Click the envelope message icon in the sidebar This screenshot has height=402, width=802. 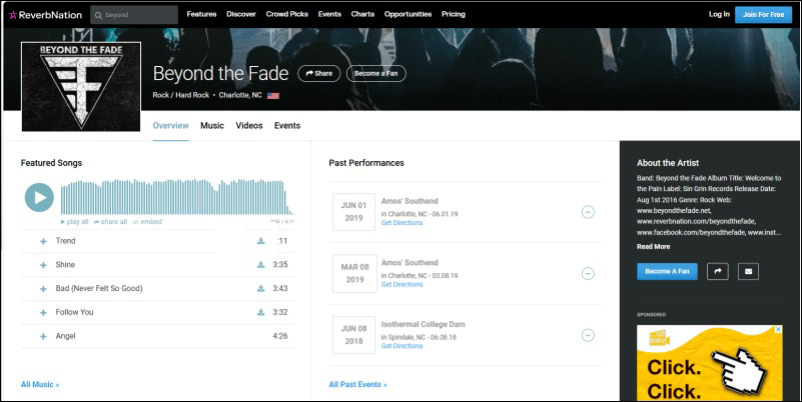pos(748,272)
